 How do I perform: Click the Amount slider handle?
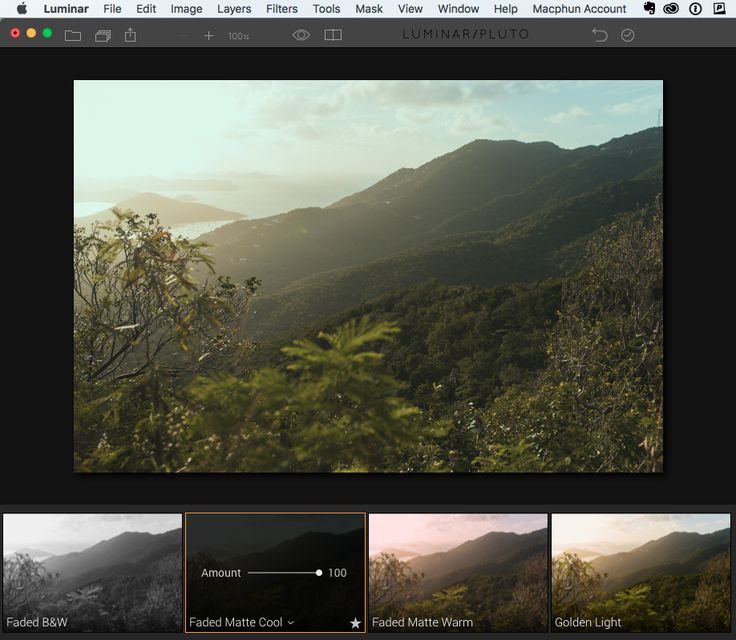[319, 573]
